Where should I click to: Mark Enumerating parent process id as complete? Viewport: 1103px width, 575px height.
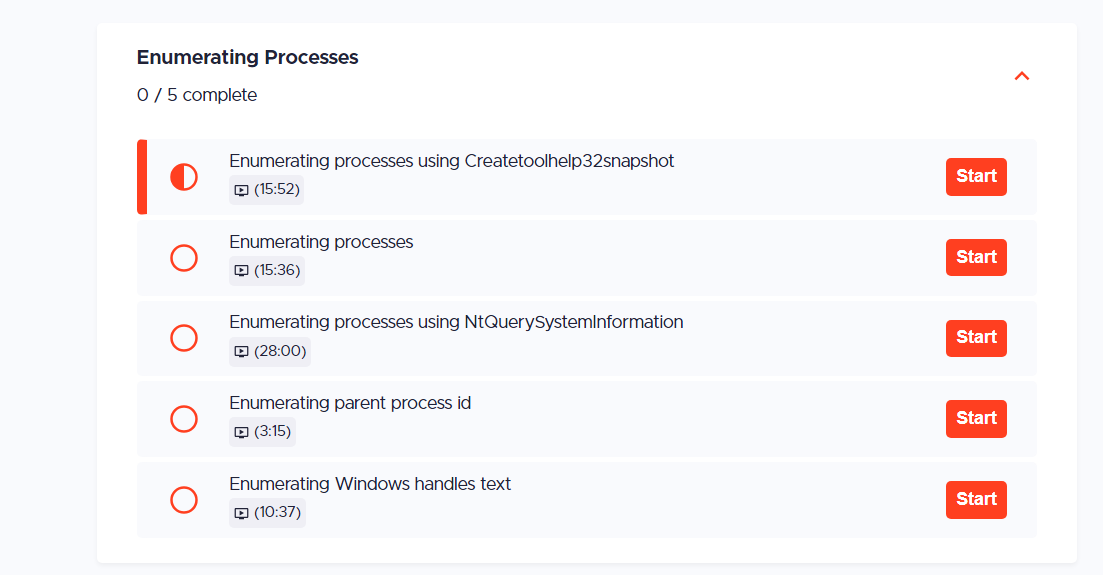[184, 419]
